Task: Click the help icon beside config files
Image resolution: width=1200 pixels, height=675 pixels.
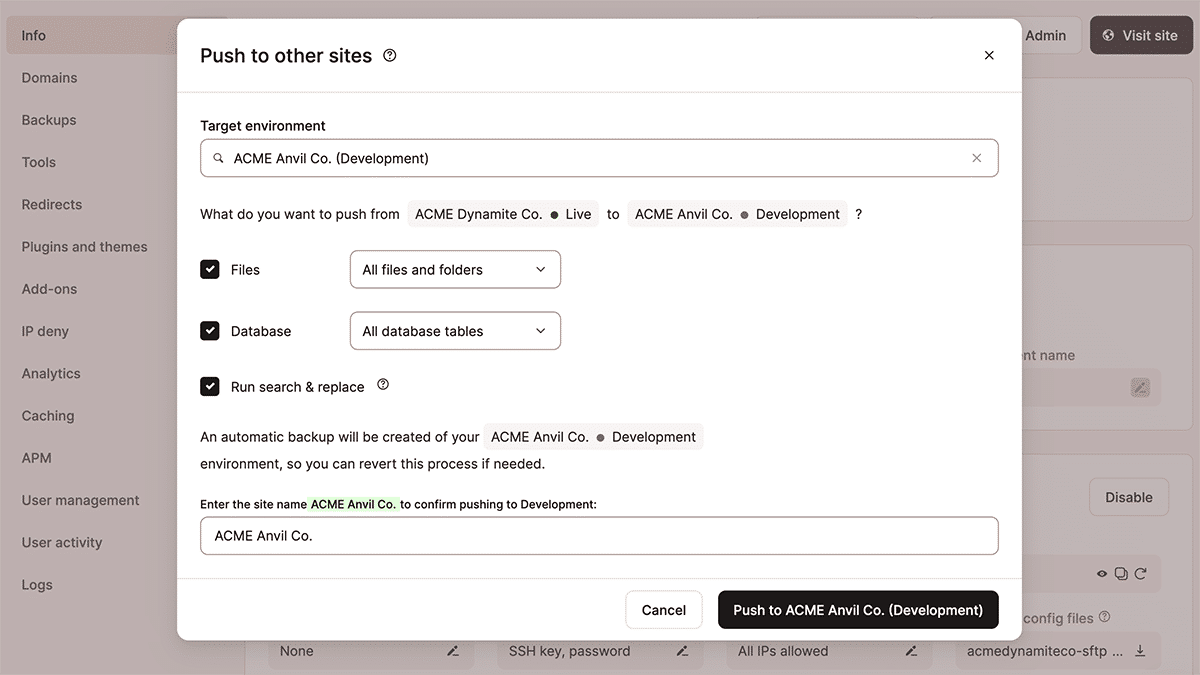Action: click(1104, 617)
